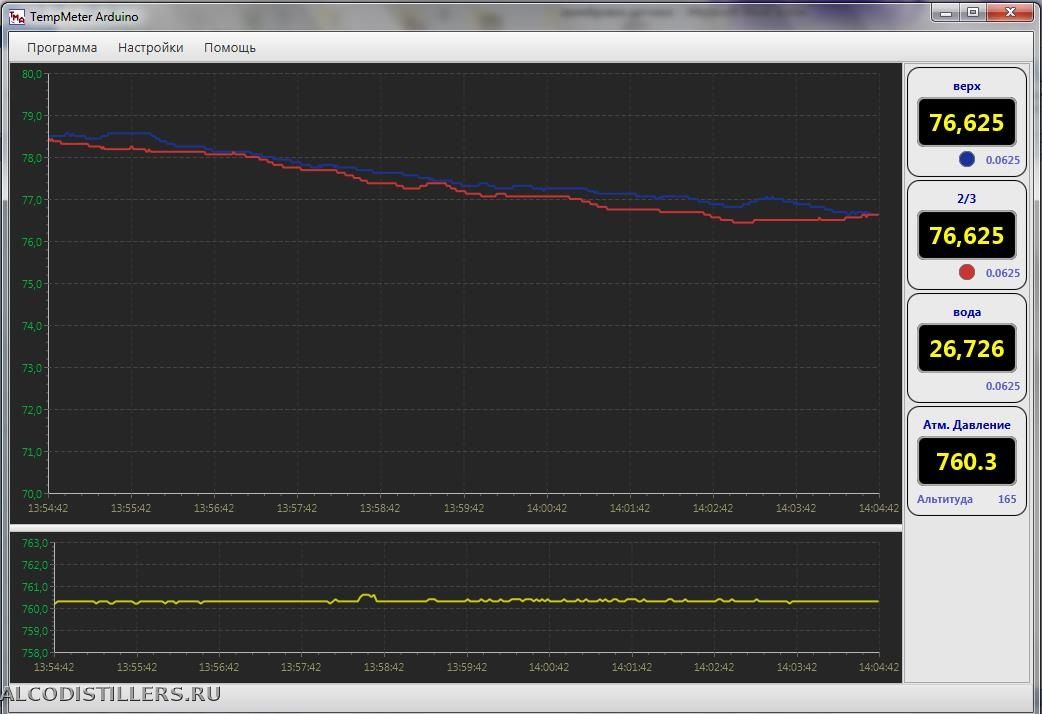The height and width of the screenshot is (714, 1042).
Task: Click 13:54:42 on the temperature chart axis
Action: (x=48, y=508)
